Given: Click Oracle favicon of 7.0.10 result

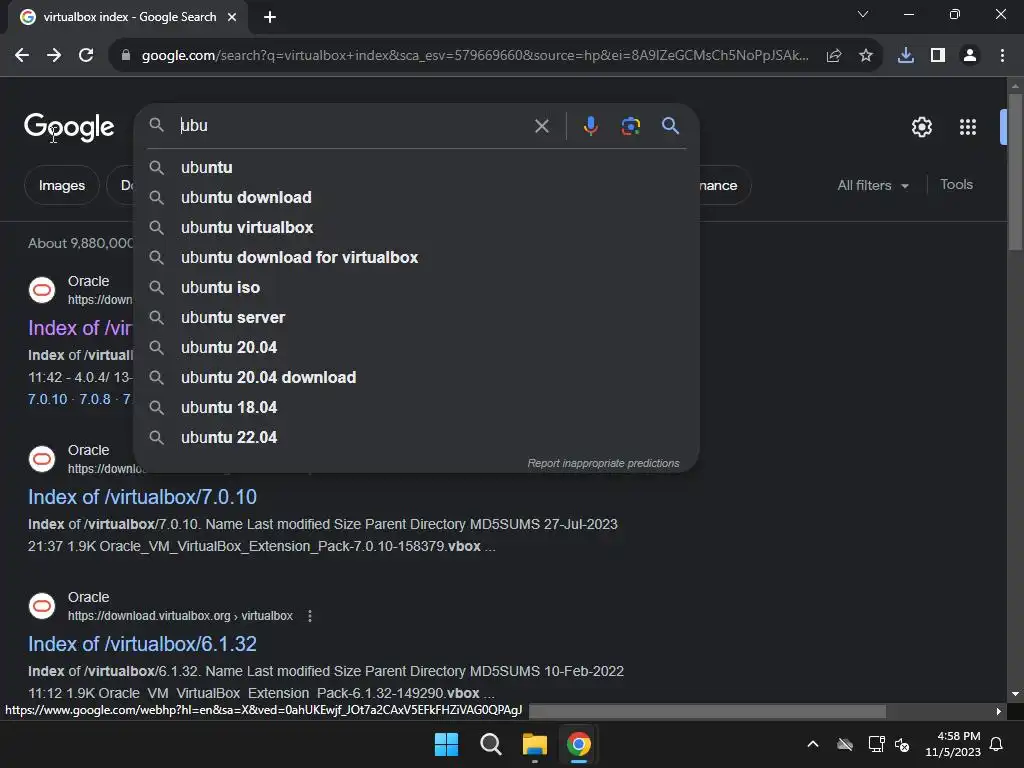Looking at the screenshot, I should tap(42, 458).
